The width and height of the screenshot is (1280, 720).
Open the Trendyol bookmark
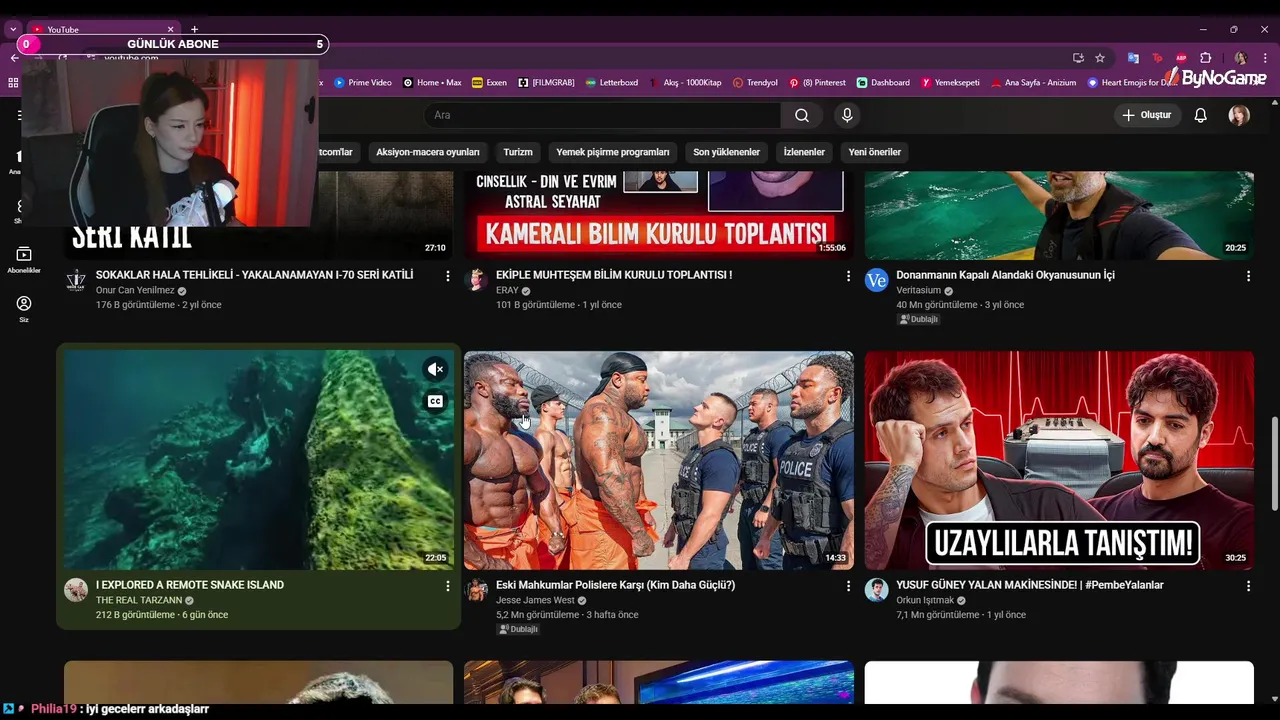point(755,83)
